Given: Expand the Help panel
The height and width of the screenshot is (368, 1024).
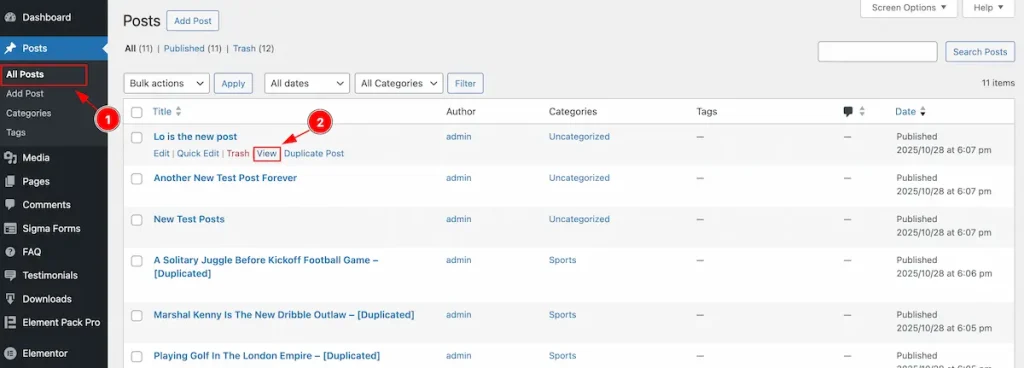Looking at the screenshot, I should (988, 8).
